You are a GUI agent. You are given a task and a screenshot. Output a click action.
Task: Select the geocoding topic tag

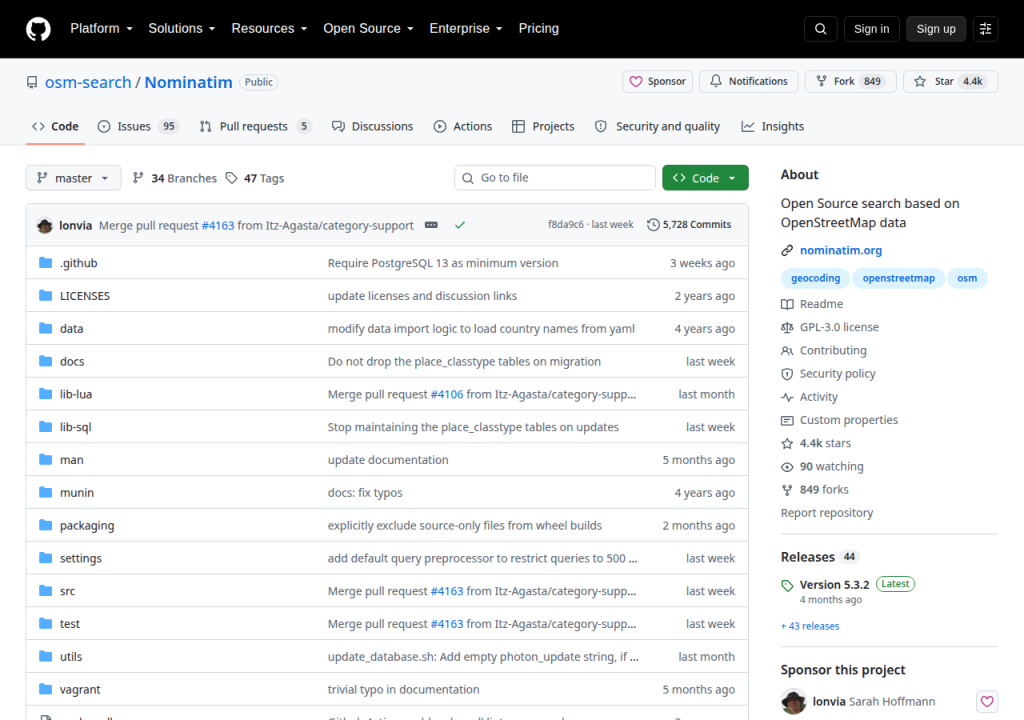coord(816,278)
